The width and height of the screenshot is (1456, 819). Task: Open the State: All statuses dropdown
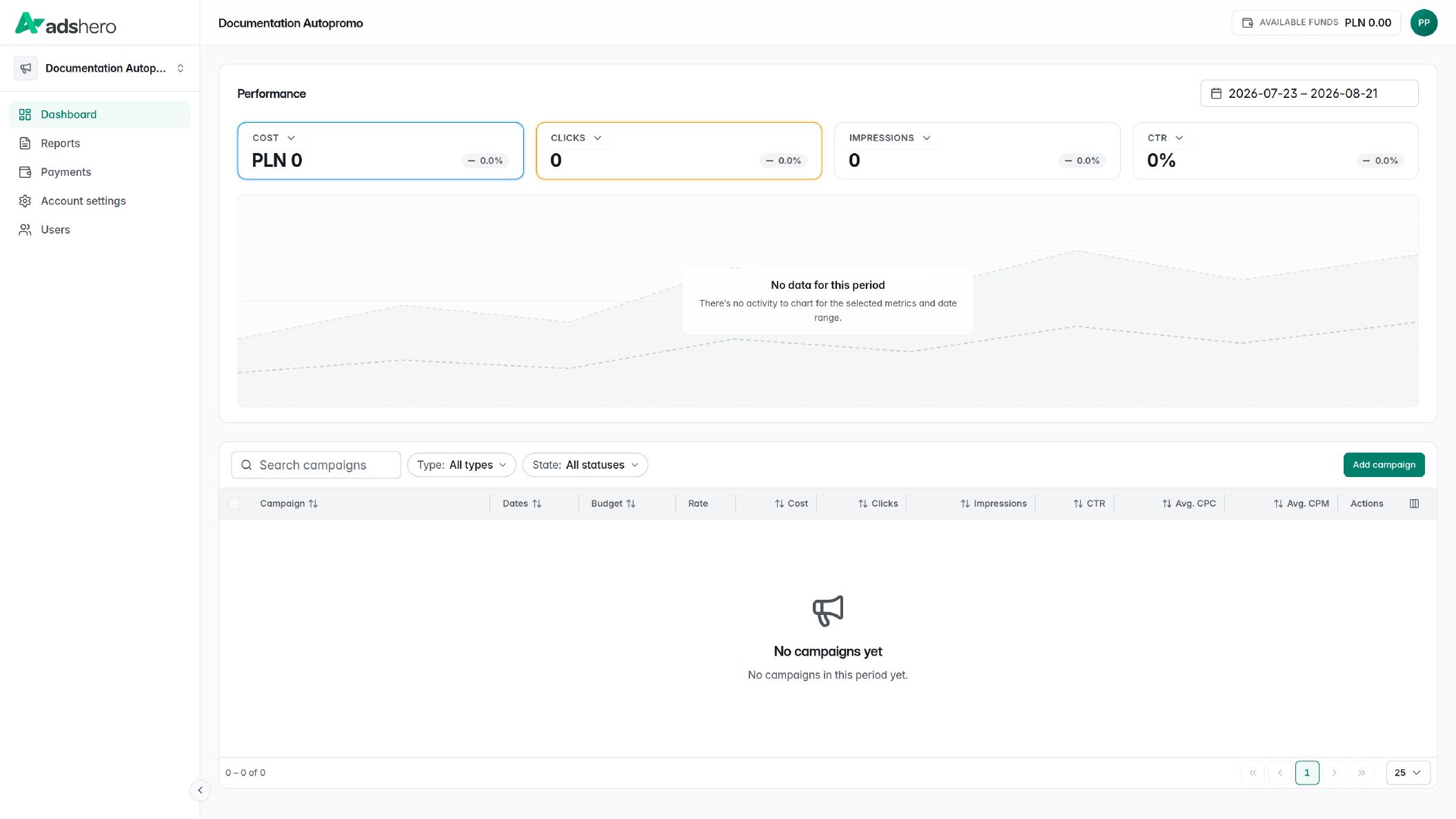(x=585, y=465)
